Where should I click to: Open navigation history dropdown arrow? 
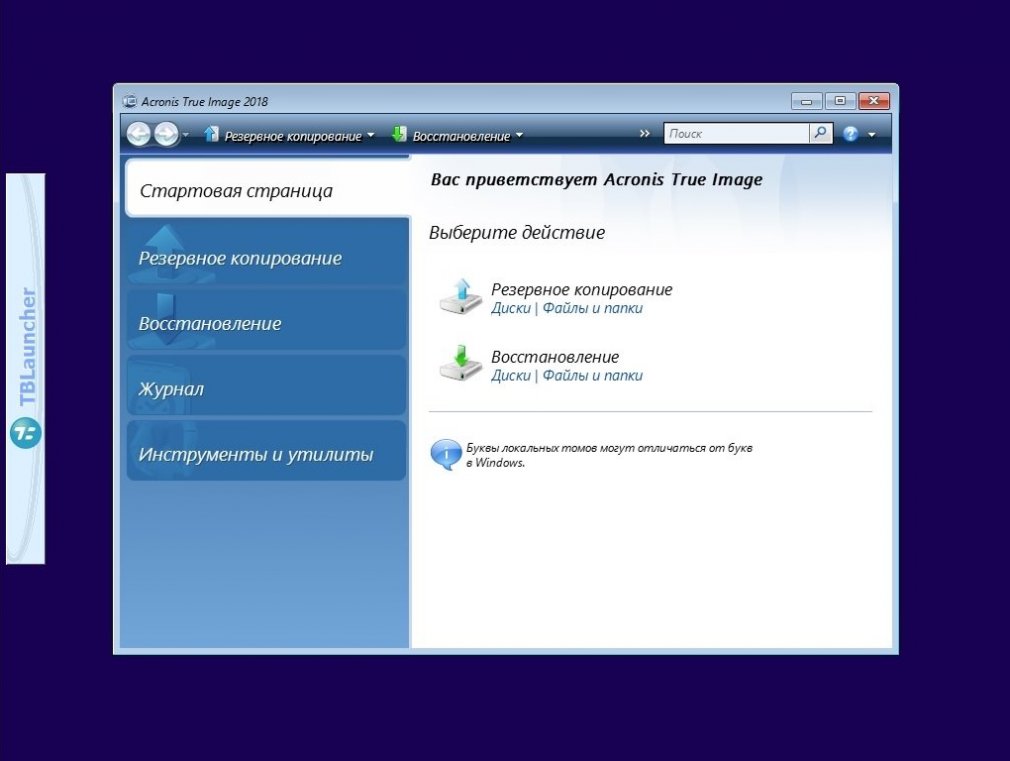186,135
